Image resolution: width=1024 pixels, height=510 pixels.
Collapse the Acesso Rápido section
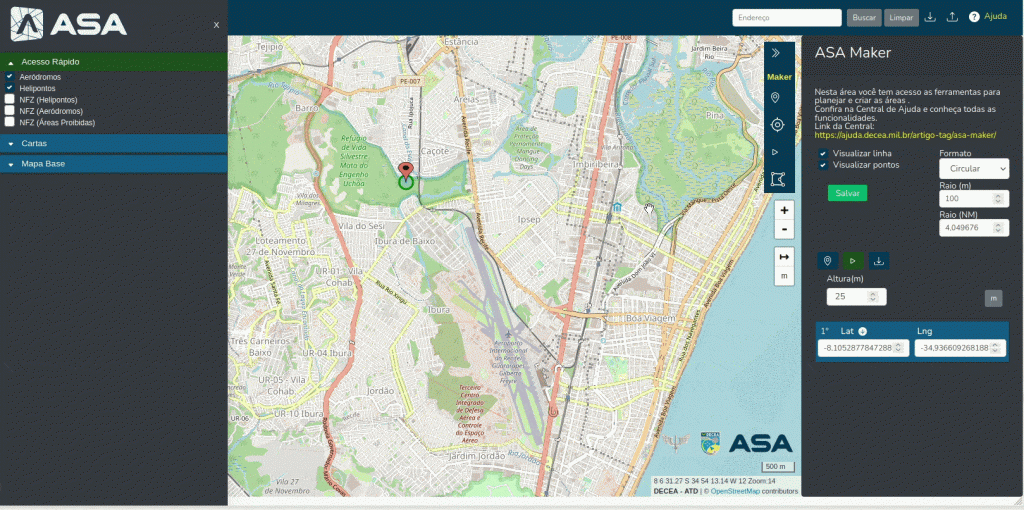click(x=114, y=62)
